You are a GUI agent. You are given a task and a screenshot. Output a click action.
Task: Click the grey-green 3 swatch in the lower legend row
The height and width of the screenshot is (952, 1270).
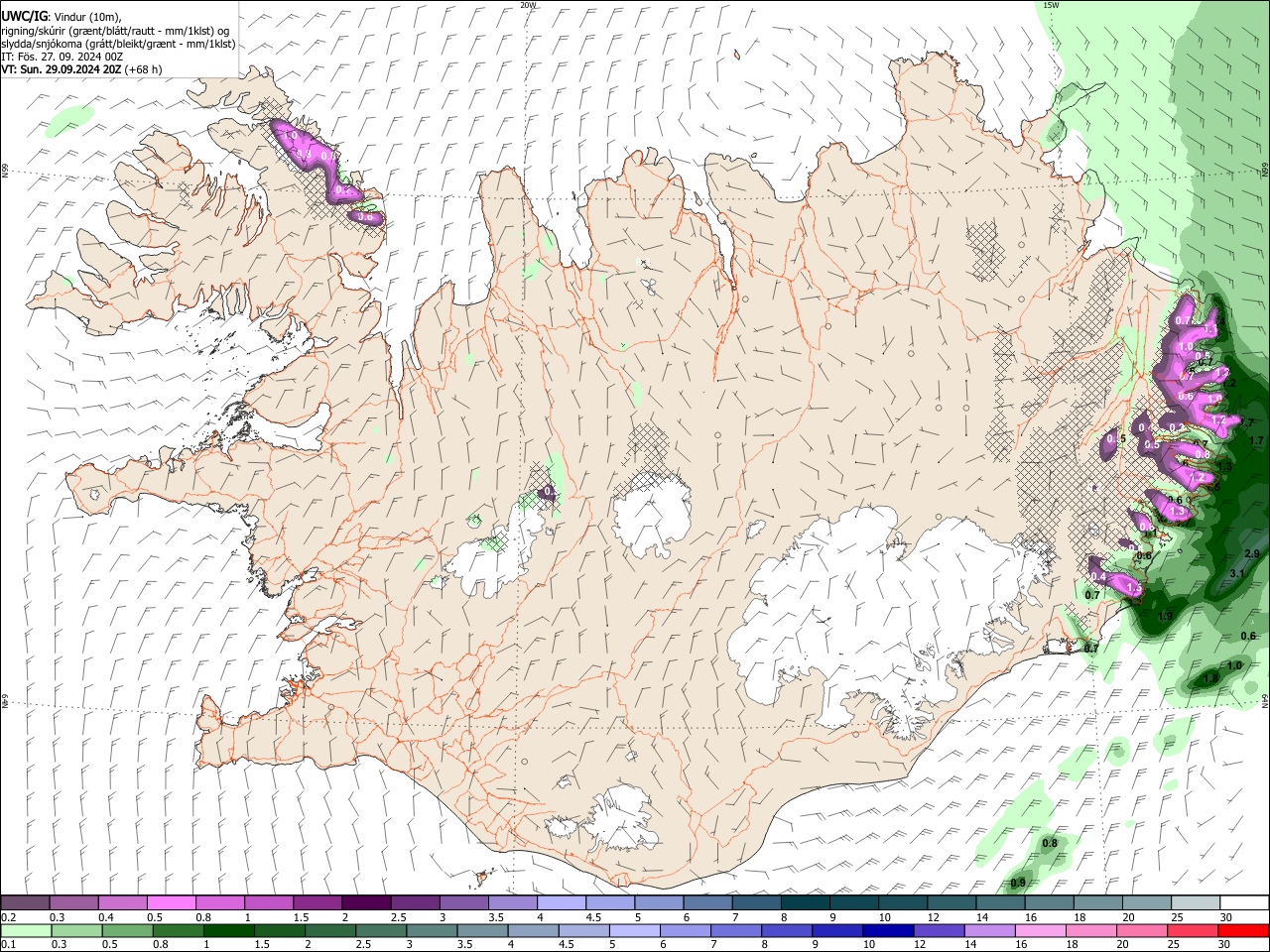(x=431, y=930)
